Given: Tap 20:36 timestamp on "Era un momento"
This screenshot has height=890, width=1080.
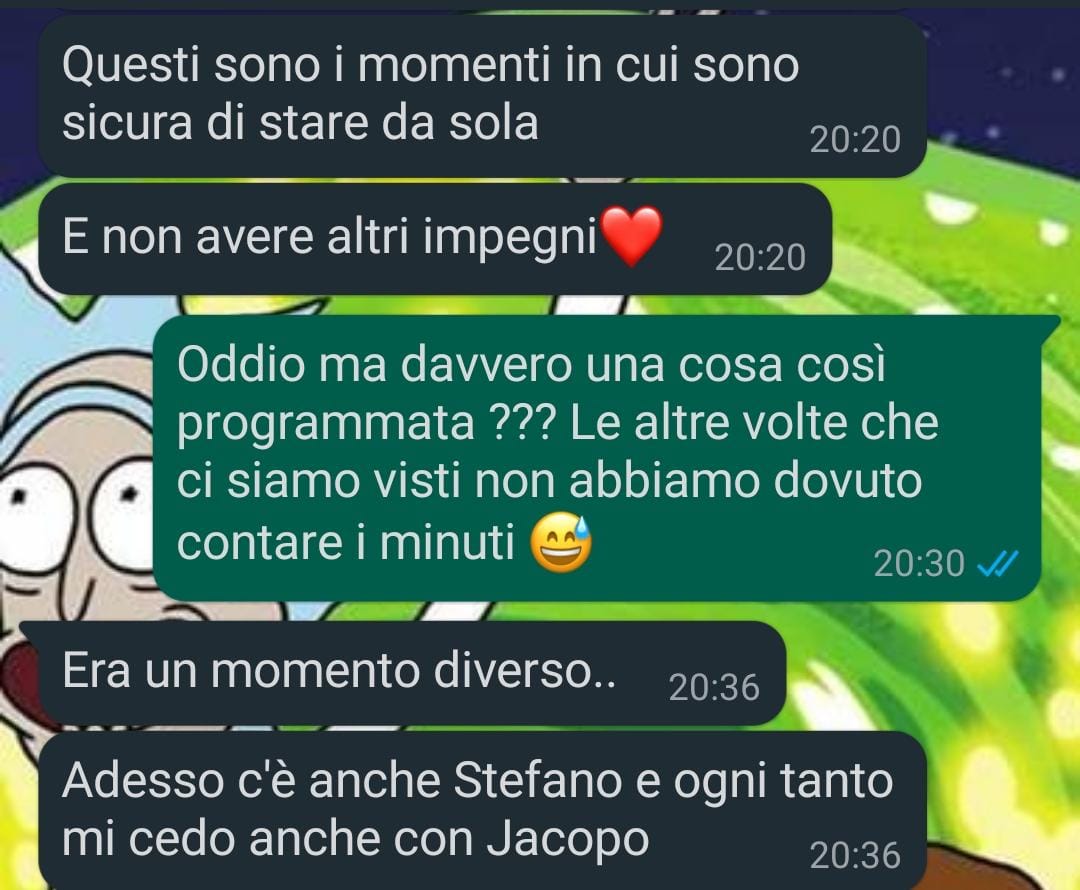Looking at the screenshot, I should pos(714,687).
